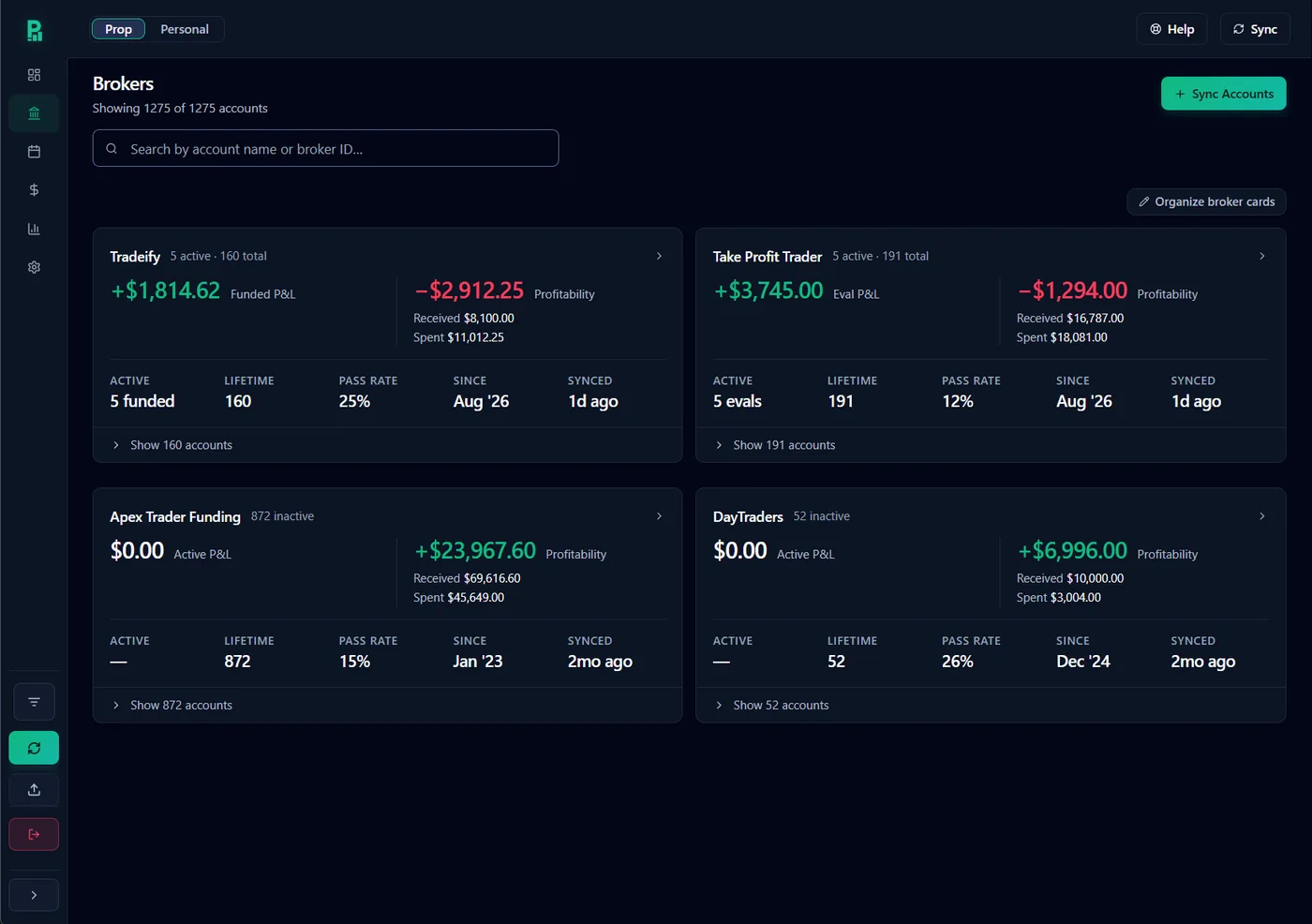Click the +$23,967.60 profitability value
Viewport: 1312px width, 924px height.
(475, 551)
